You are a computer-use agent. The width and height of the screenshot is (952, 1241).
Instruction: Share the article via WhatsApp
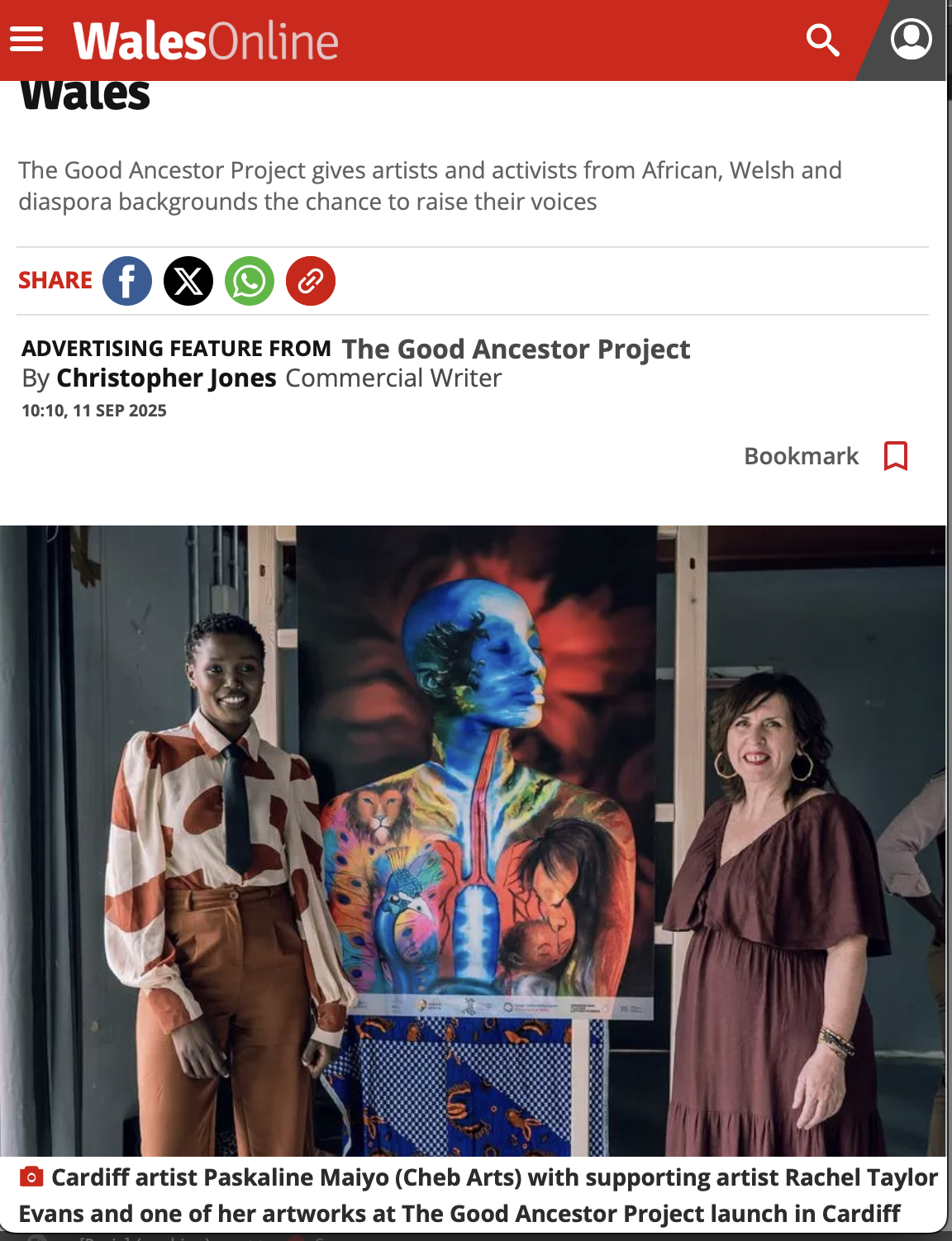click(250, 281)
